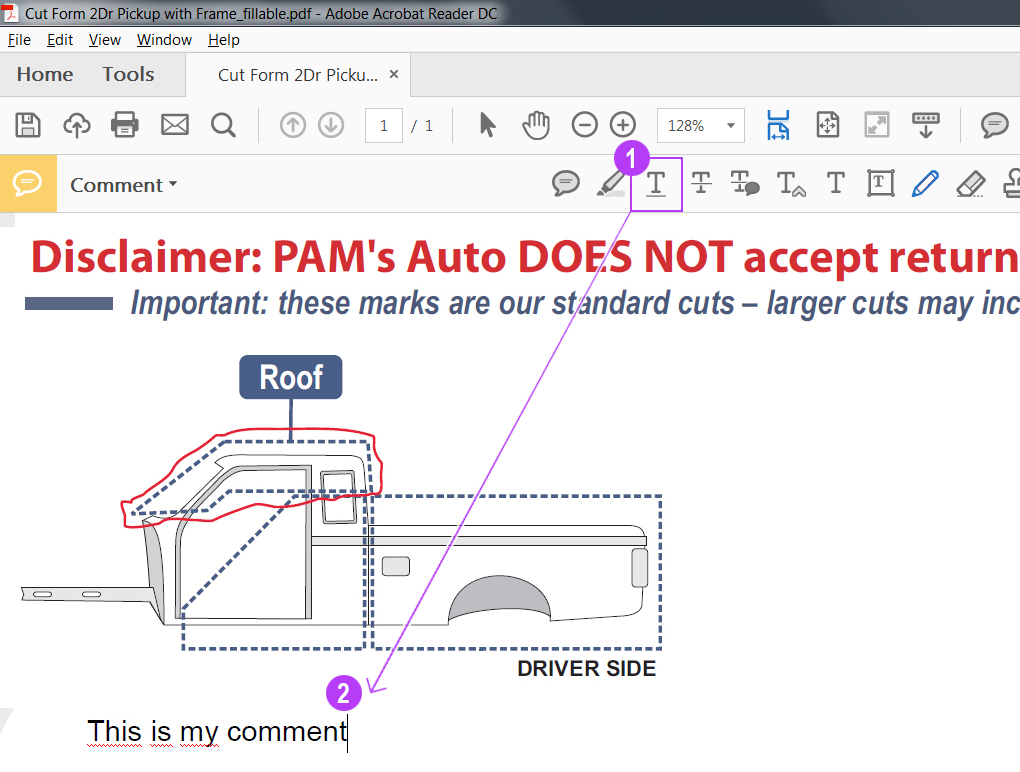Add a sticky note comment
This screenshot has width=1020, height=772.
point(565,183)
